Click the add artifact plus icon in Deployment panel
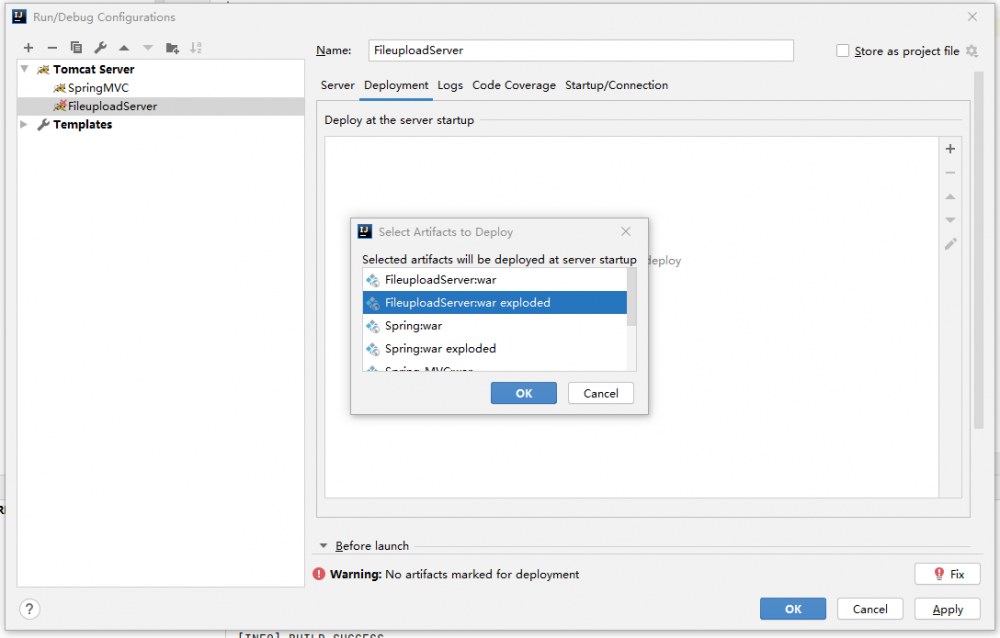1000x638 pixels. point(950,149)
